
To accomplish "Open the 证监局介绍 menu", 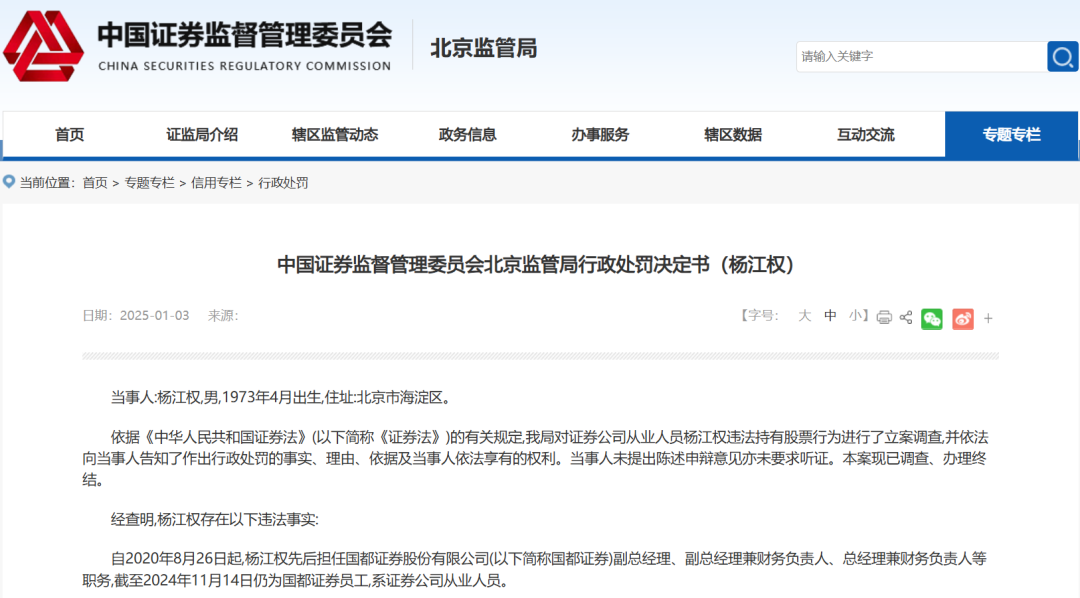I will pyautogui.click(x=202, y=134).
